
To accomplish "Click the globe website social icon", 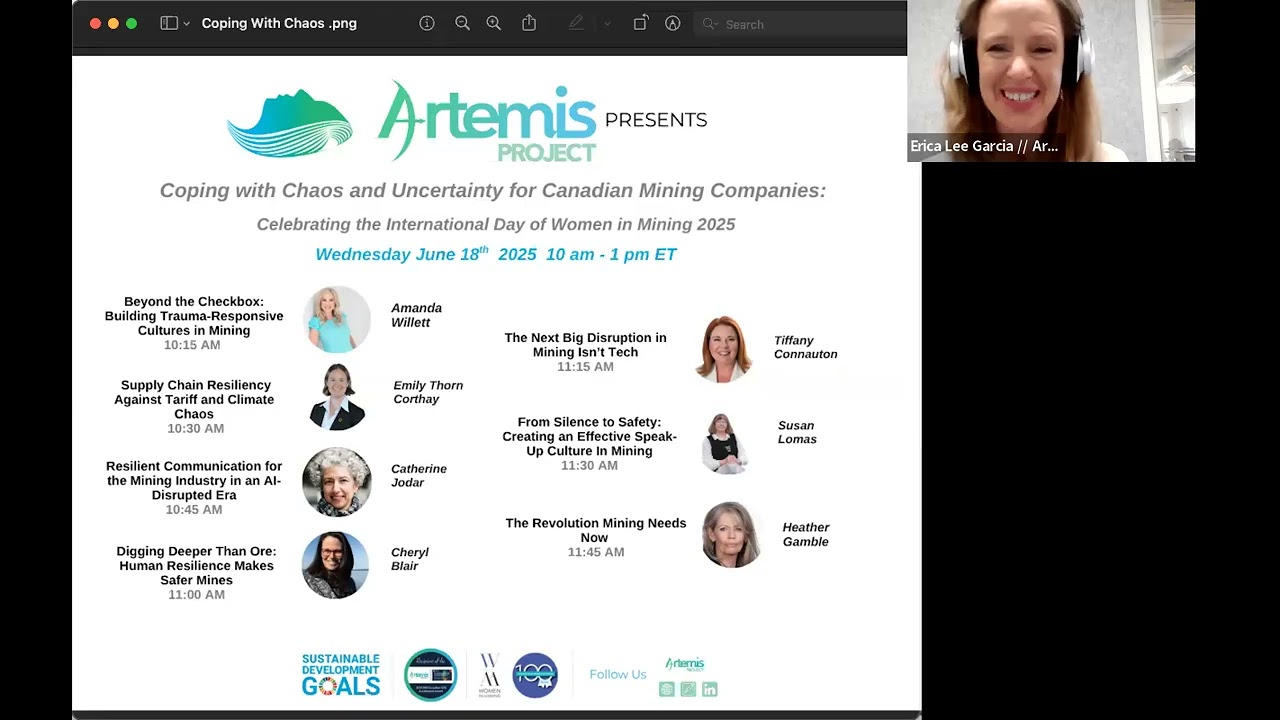I will [x=667, y=689].
